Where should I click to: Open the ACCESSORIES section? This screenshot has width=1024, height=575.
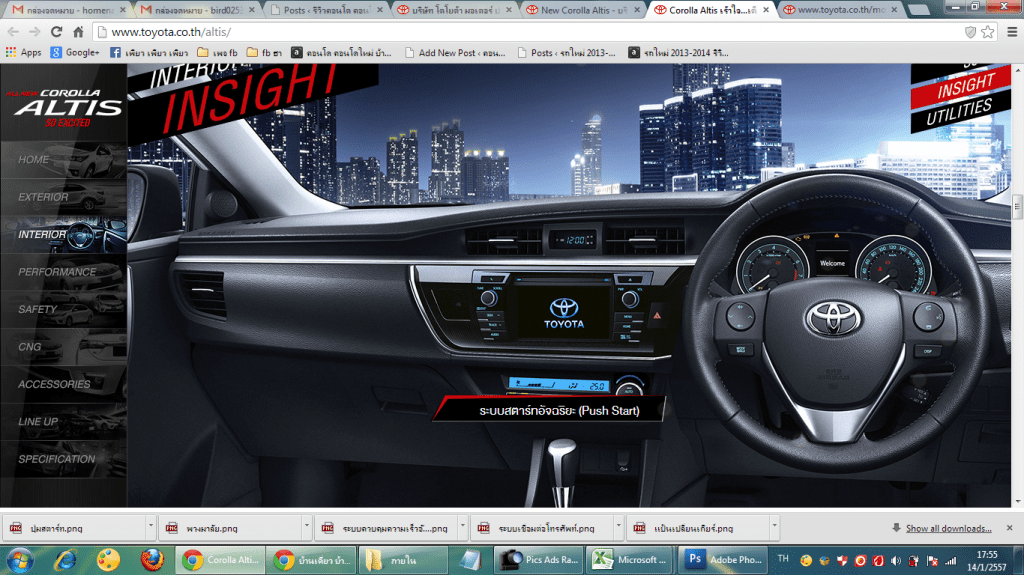63,384
